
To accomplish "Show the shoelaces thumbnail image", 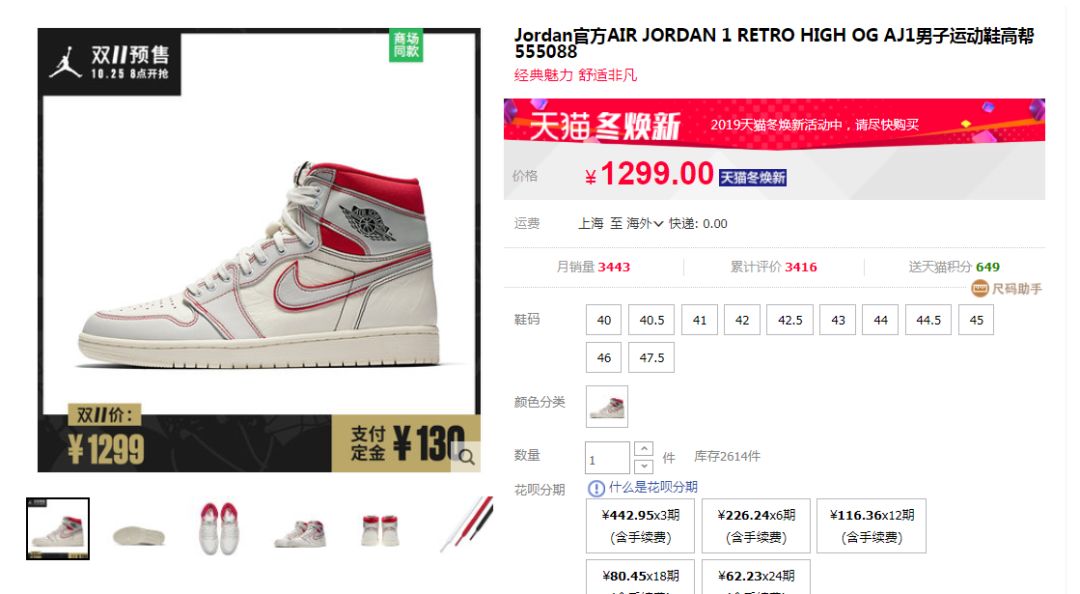I will tap(467, 525).
